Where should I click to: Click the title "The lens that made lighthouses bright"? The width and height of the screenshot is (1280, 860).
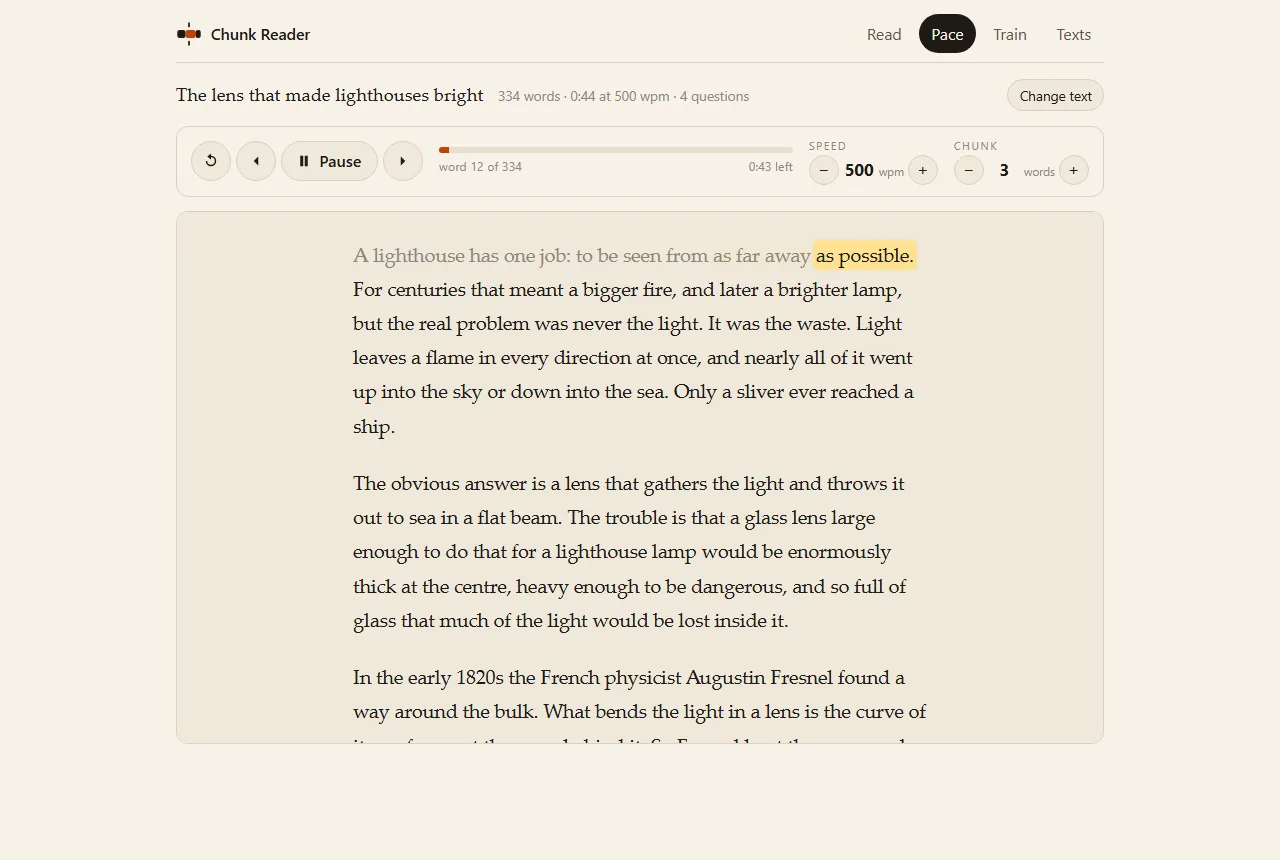tap(330, 95)
